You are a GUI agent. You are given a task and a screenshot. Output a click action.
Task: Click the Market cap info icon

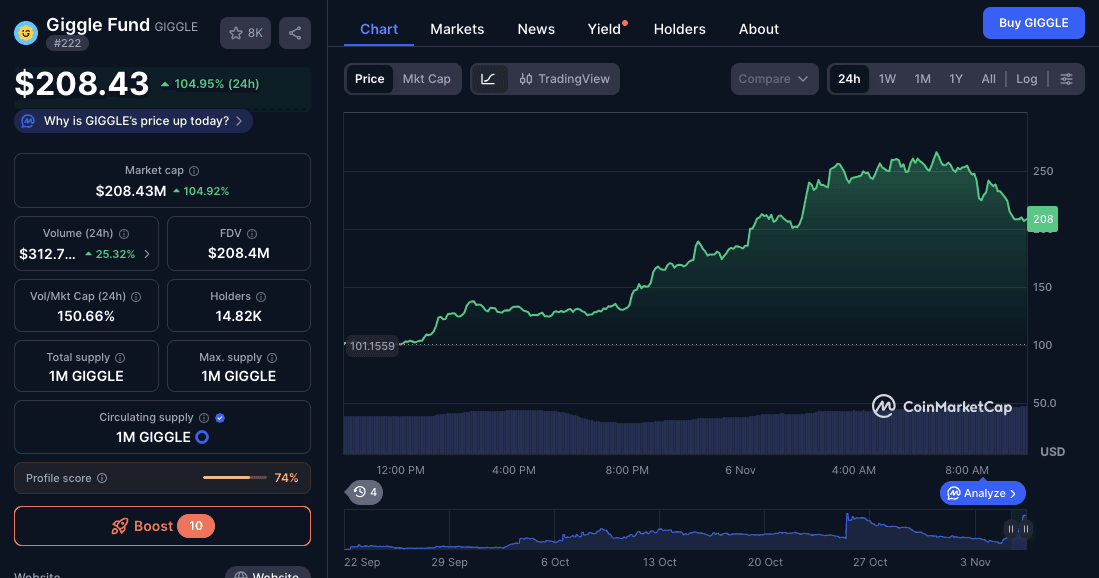(x=194, y=171)
